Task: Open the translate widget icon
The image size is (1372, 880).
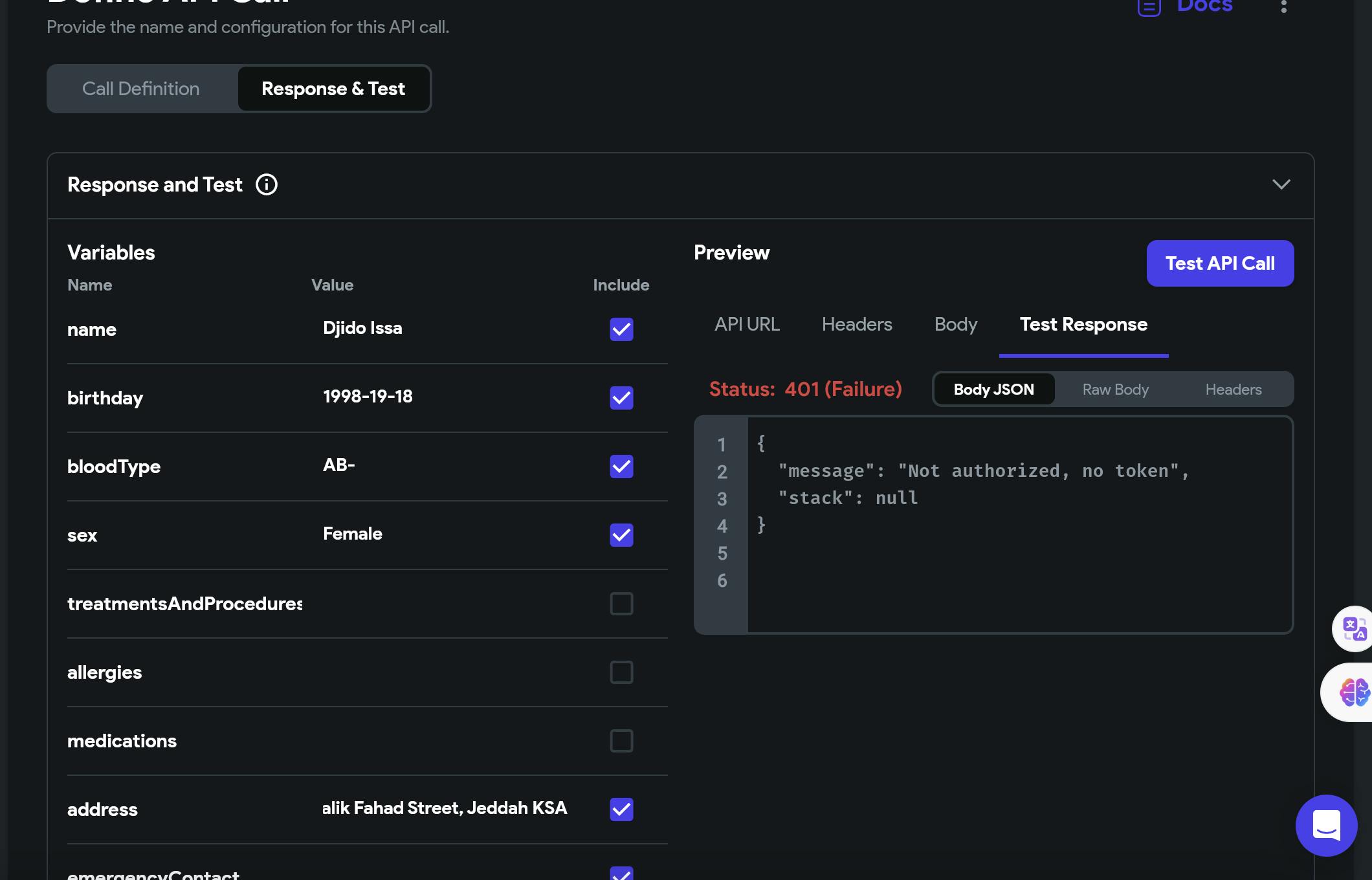Action: [x=1353, y=628]
